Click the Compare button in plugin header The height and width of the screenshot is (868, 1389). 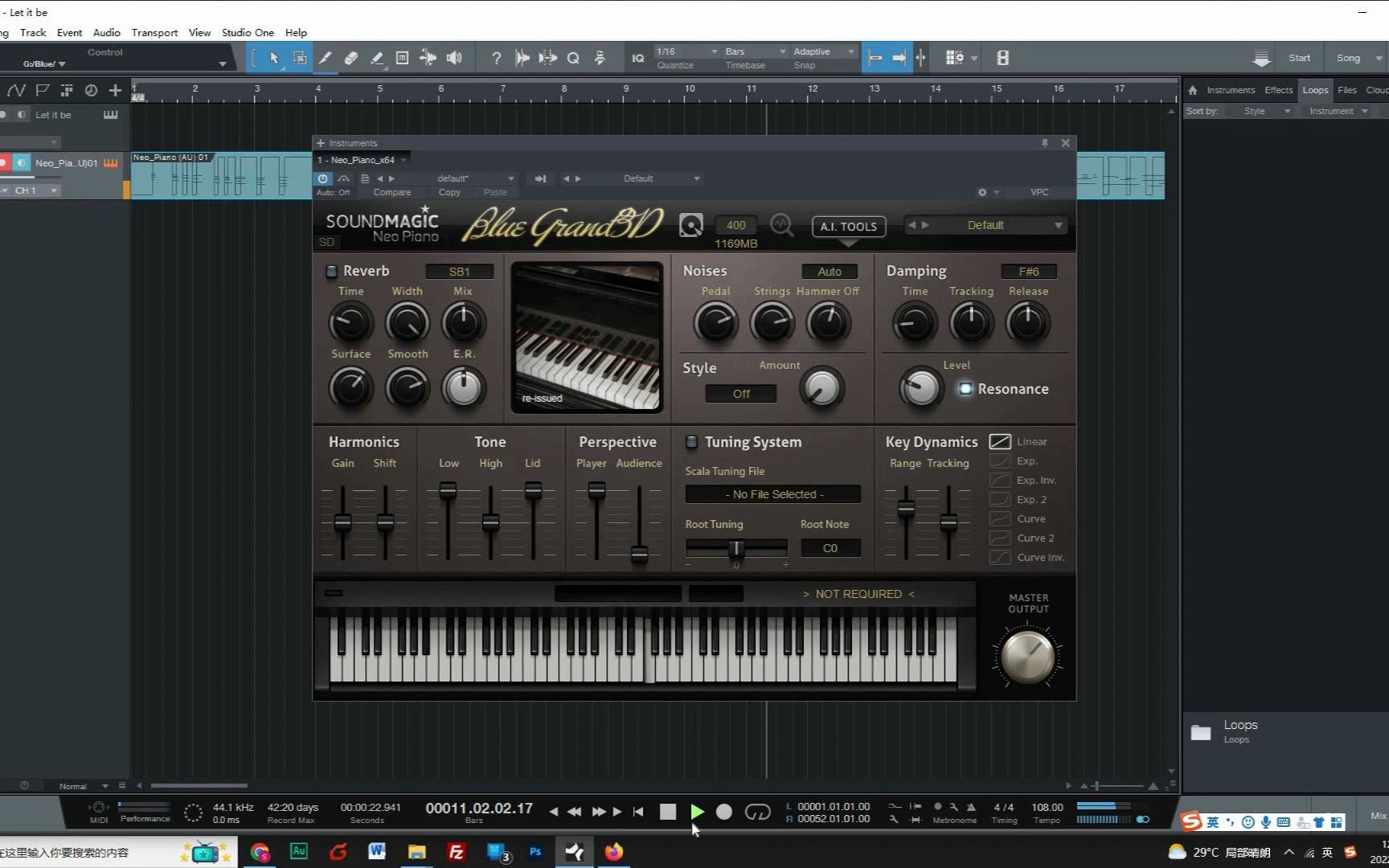click(391, 192)
